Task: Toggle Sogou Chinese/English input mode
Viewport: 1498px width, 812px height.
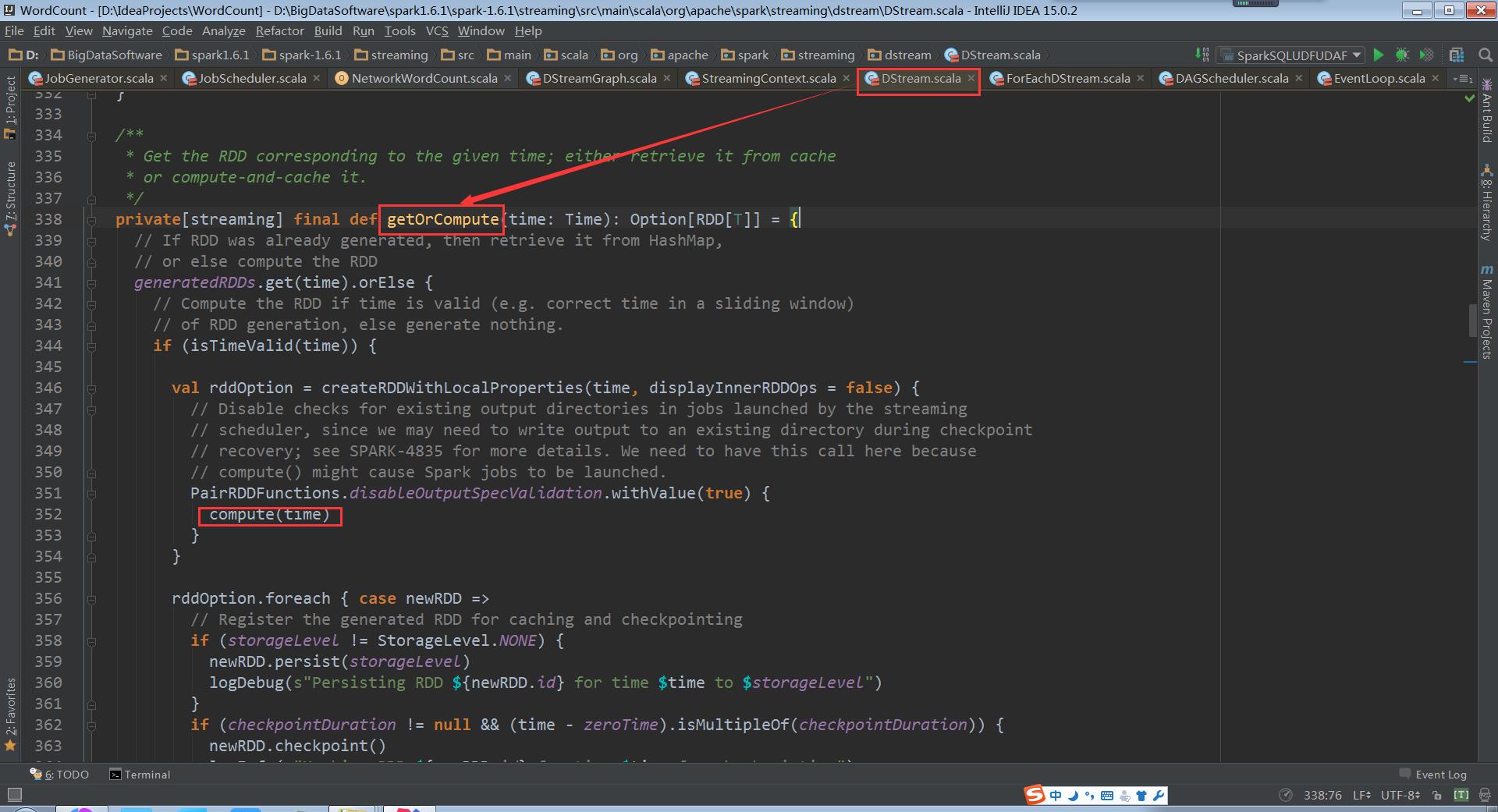Action: [1056, 796]
